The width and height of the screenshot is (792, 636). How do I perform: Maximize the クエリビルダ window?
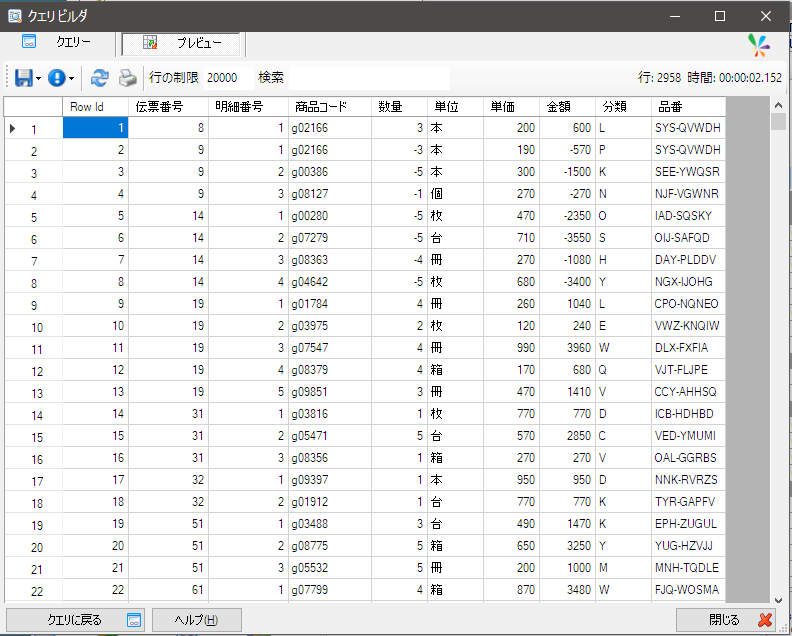[720, 16]
